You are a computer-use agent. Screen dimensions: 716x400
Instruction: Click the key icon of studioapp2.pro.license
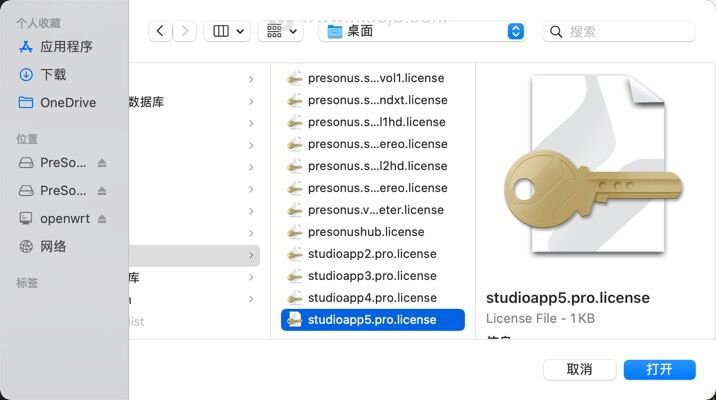click(x=295, y=253)
